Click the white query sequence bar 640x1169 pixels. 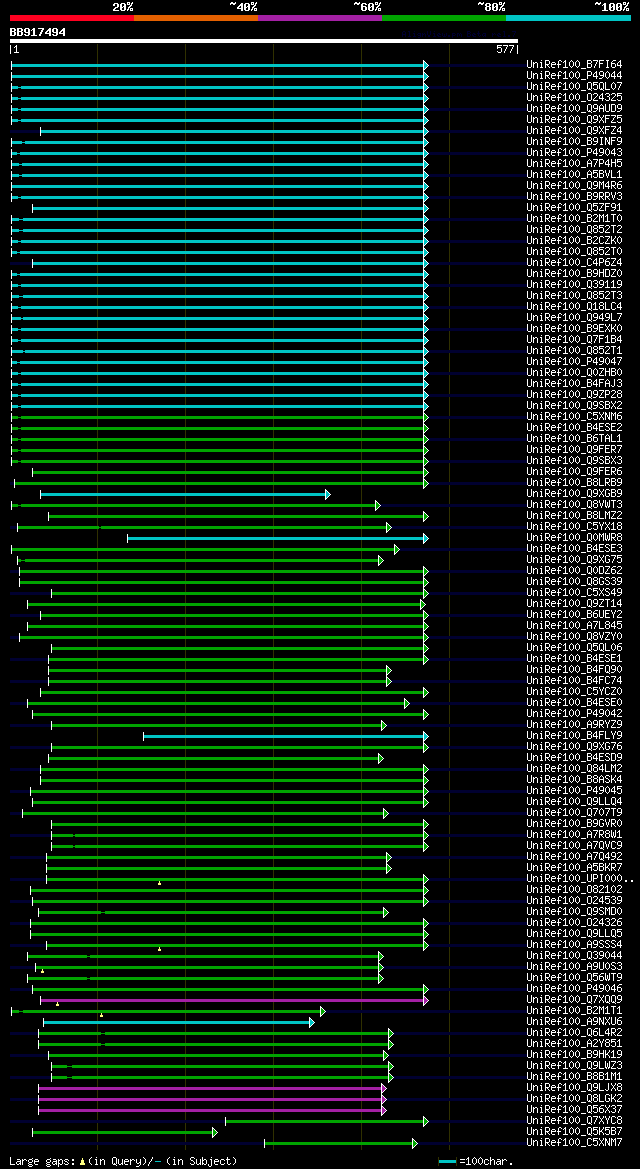click(264, 41)
